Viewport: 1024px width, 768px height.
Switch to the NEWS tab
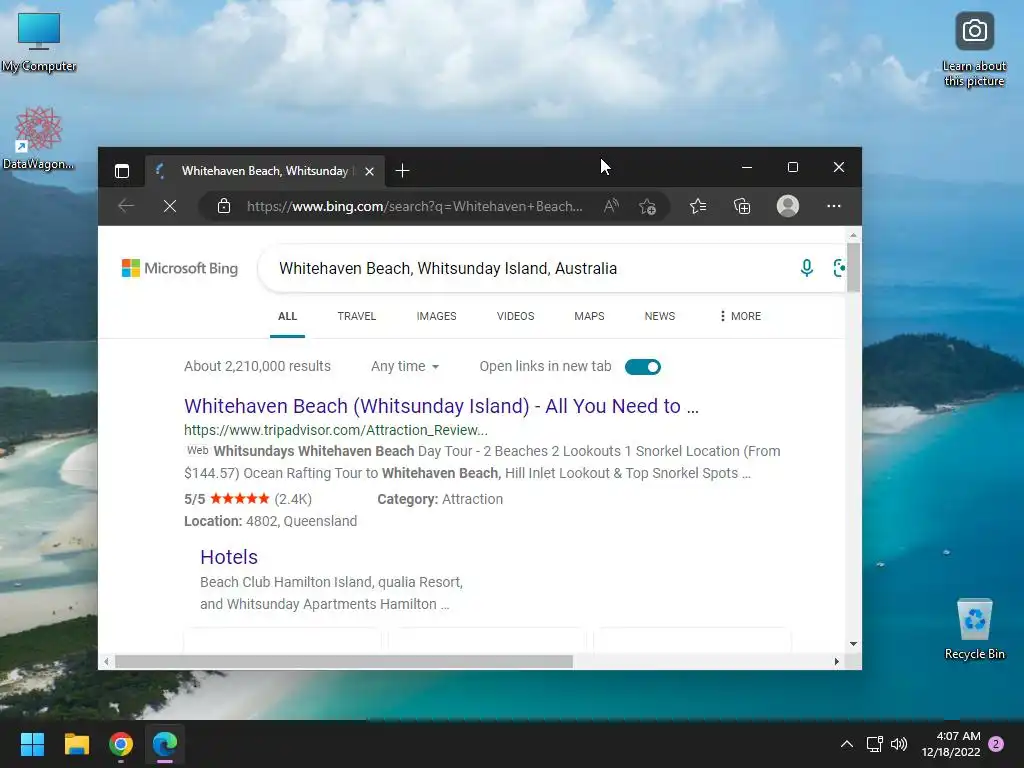click(660, 316)
